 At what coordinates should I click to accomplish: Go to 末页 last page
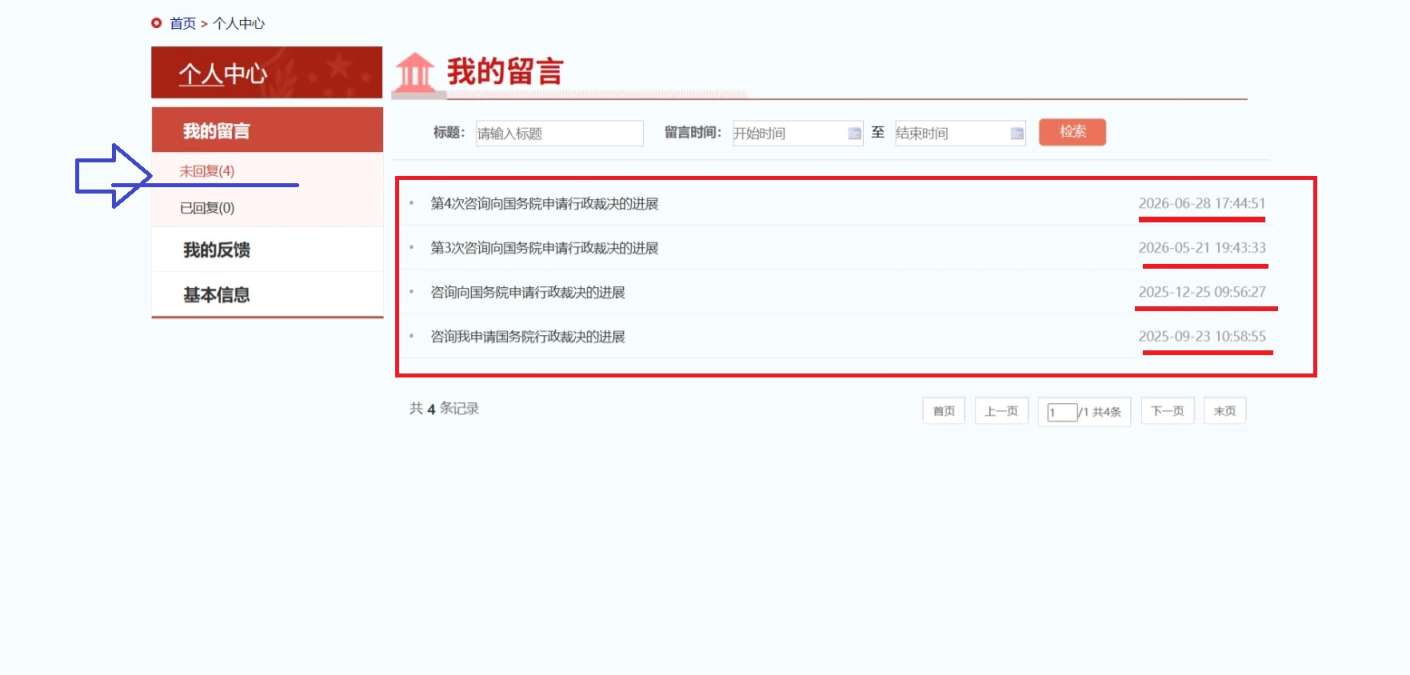tap(1225, 411)
